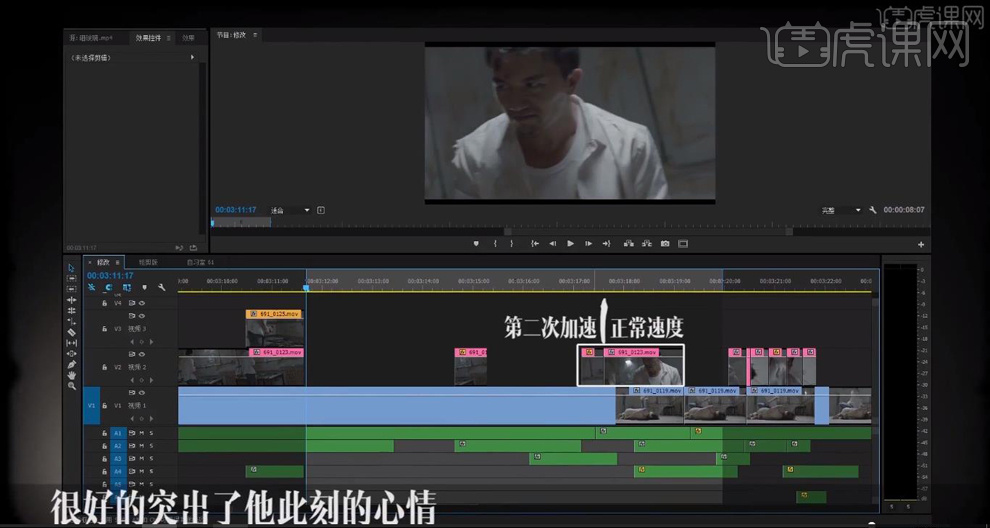Toggle lock on track V3
This screenshot has height=528, width=990.
pyautogui.click(x=105, y=329)
